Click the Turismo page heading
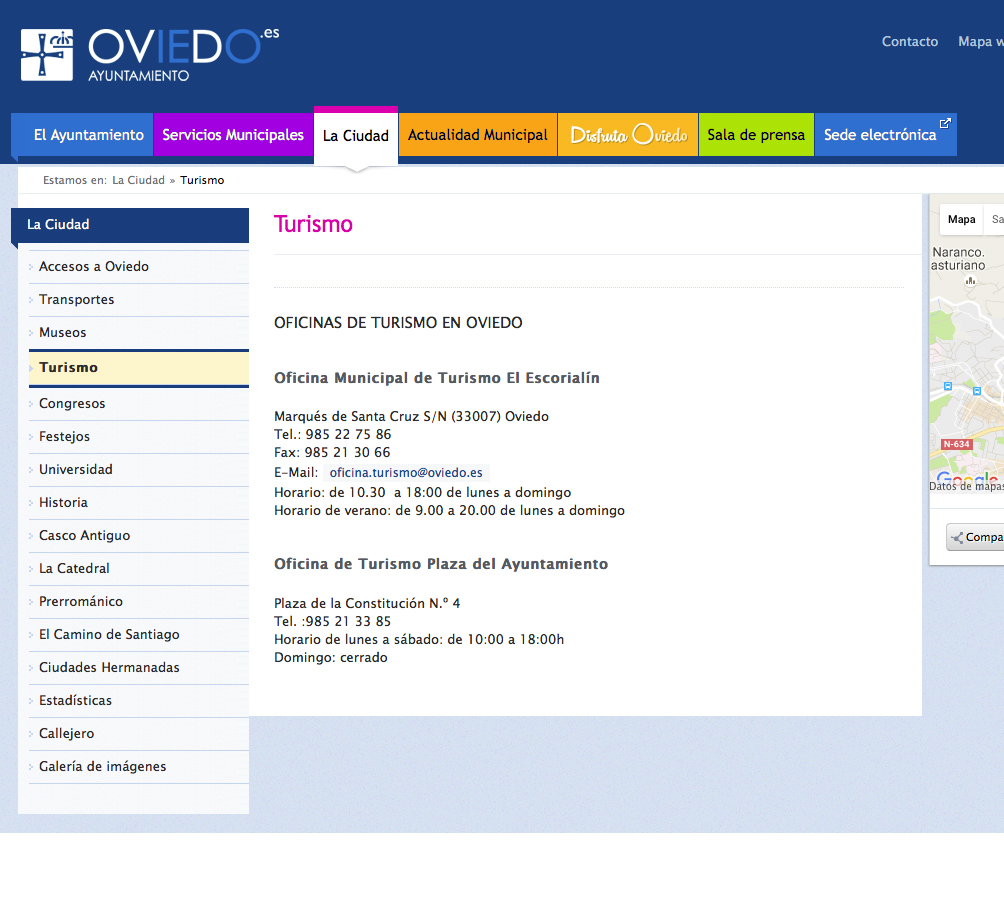 pyautogui.click(x=313, y=224)
